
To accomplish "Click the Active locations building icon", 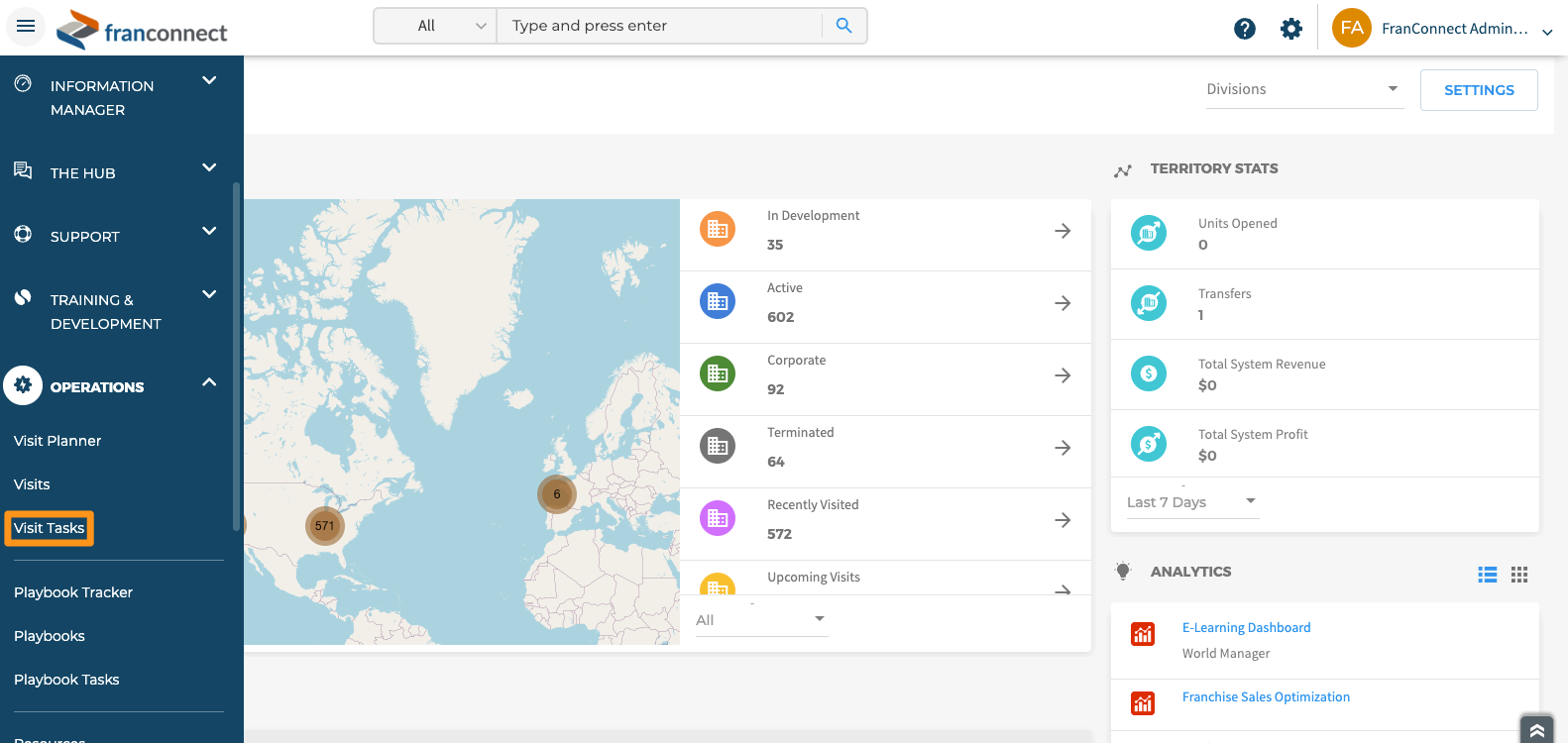I will coord(718,302).
